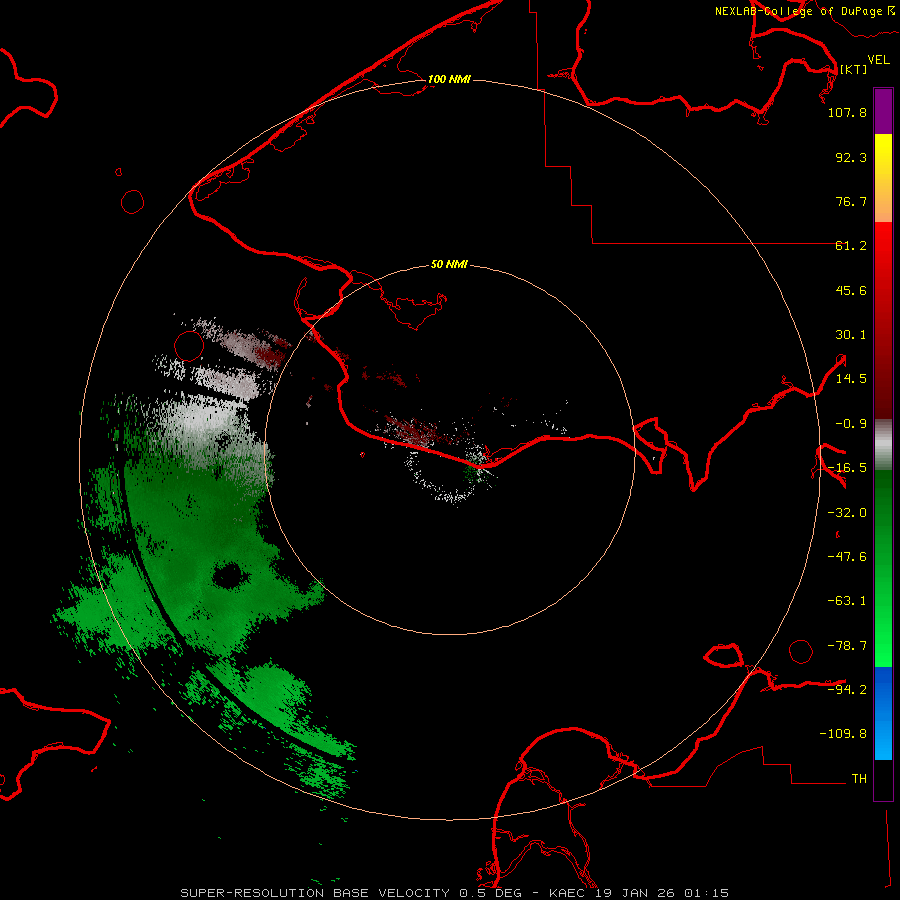Click the 92.3 scale value
The image size is (900, 900).
[851, 157]
